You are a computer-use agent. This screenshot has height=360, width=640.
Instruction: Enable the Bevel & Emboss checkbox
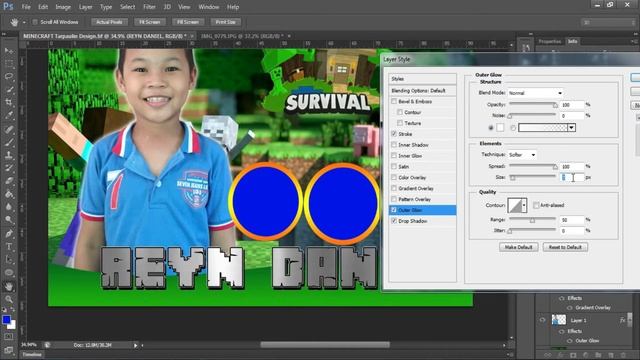tap(394, 101)
